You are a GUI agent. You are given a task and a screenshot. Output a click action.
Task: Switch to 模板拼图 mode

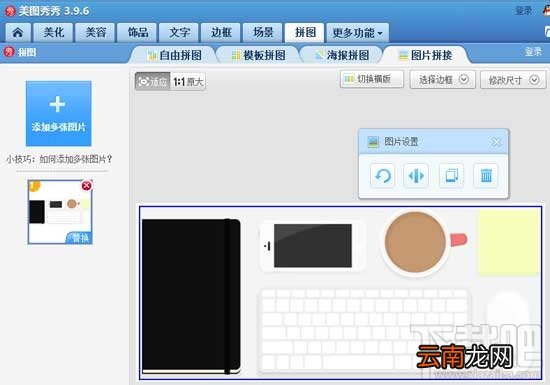pyautogui.click(x=259, y=55)
